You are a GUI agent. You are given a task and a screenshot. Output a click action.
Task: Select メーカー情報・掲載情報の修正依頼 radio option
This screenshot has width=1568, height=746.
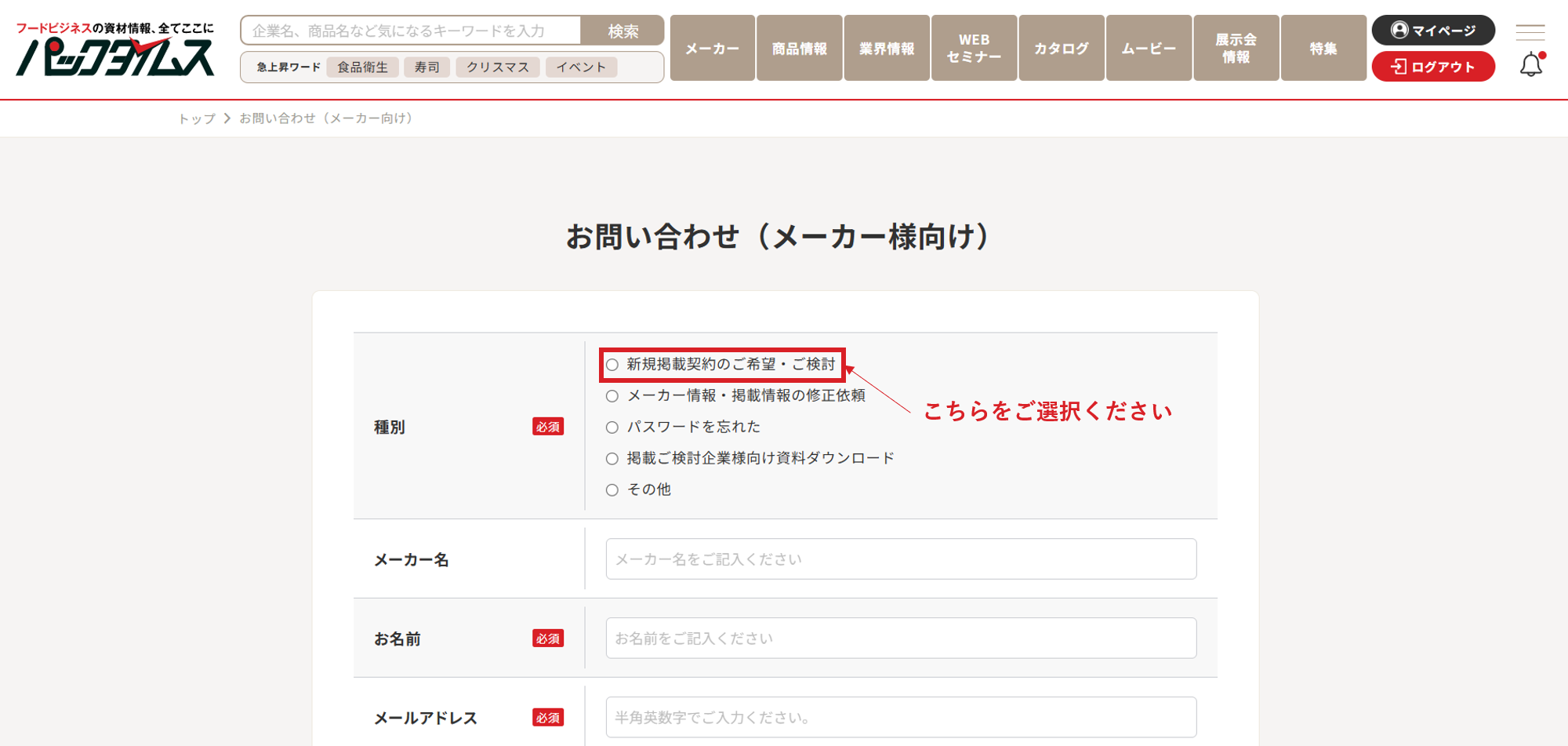point(612,396)
